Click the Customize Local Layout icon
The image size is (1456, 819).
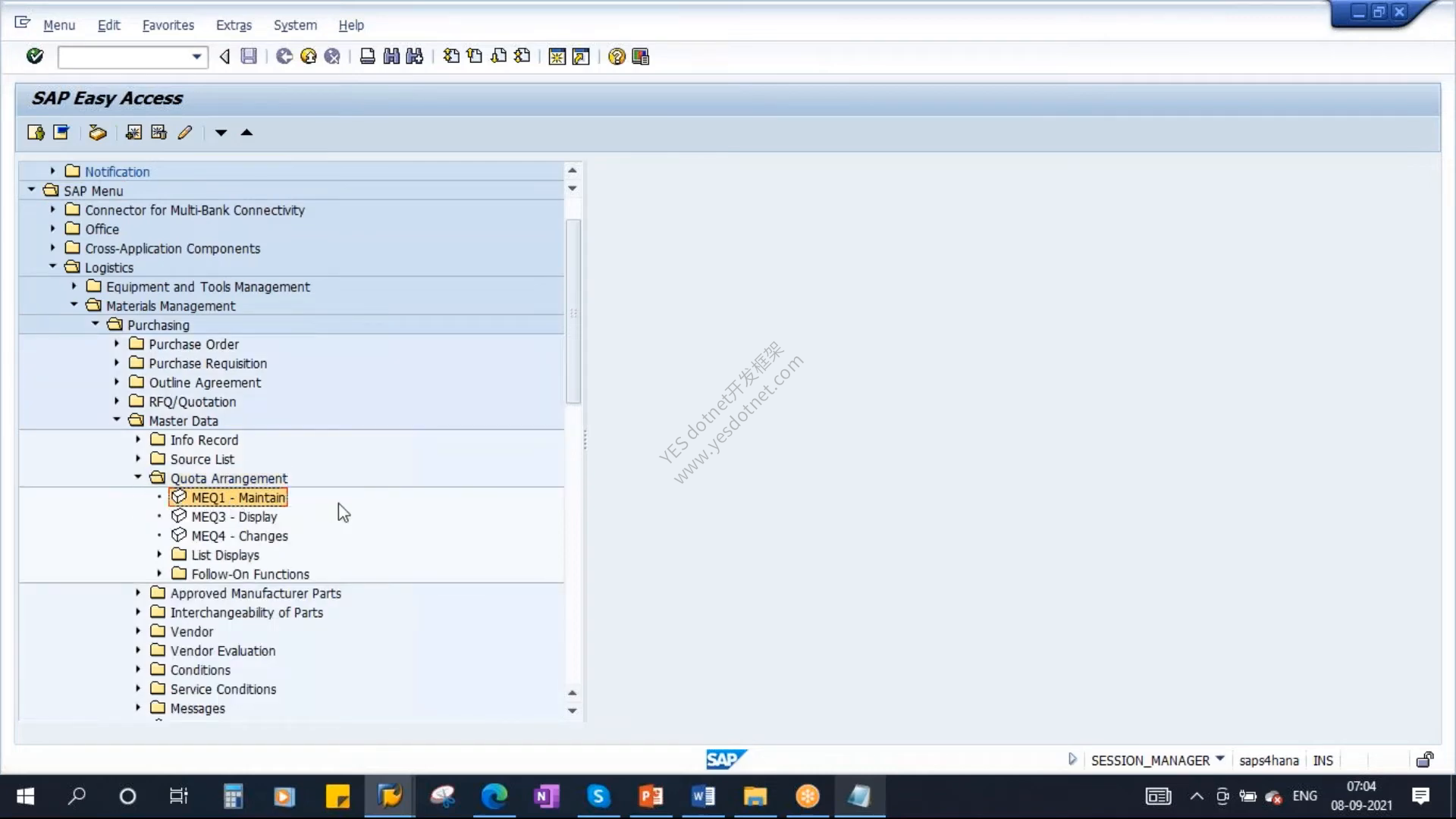tap(641, 57)
